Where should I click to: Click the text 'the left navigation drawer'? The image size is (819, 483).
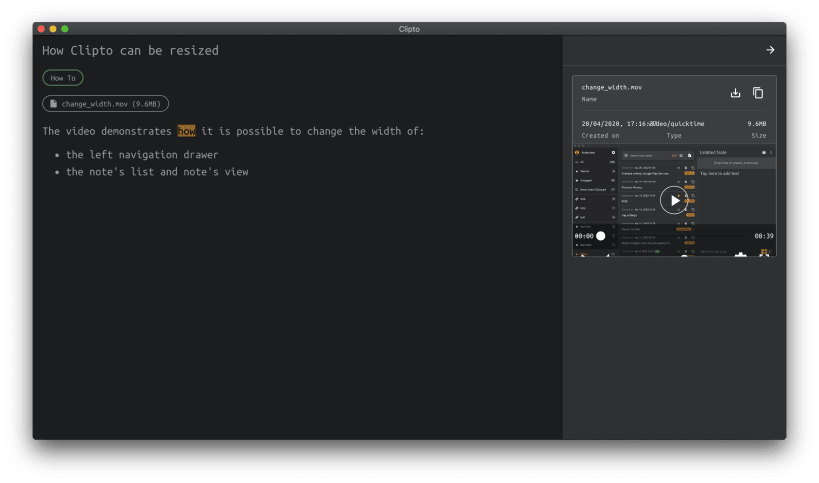pyautogui.click(x=142, y=155)
